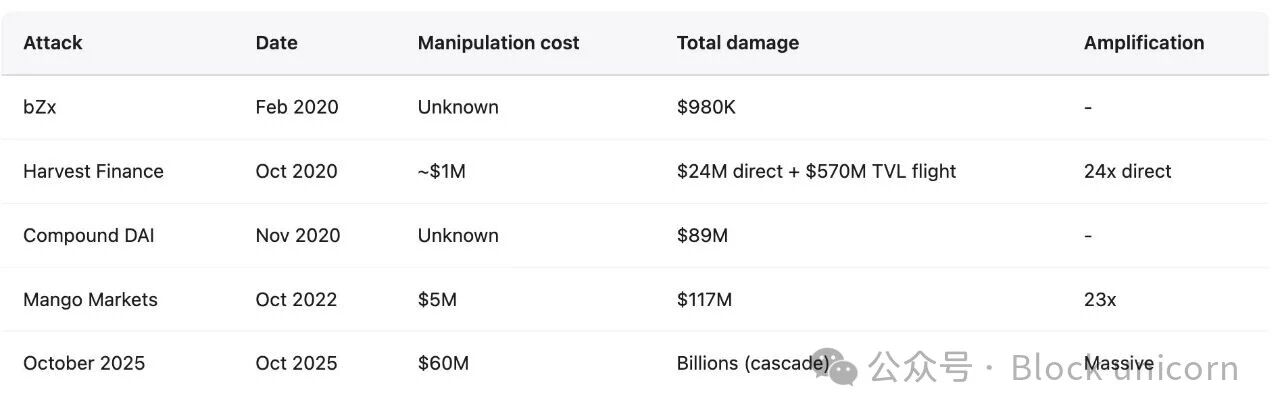Click the $60M manipulation cost cell
Screen dimensions: 1280x419
click(x=443, y=363)
